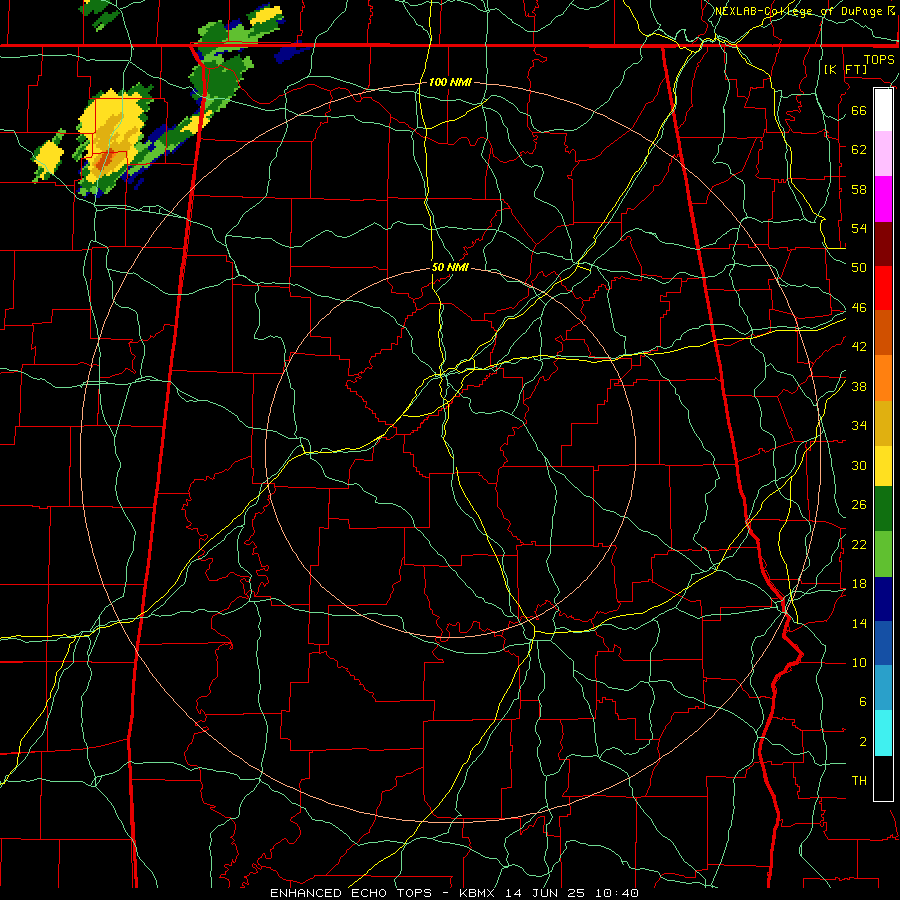This screenshot has width=900, height=900.
Task: Click the 'TOPS' legend title
Action: click(879, 59)
